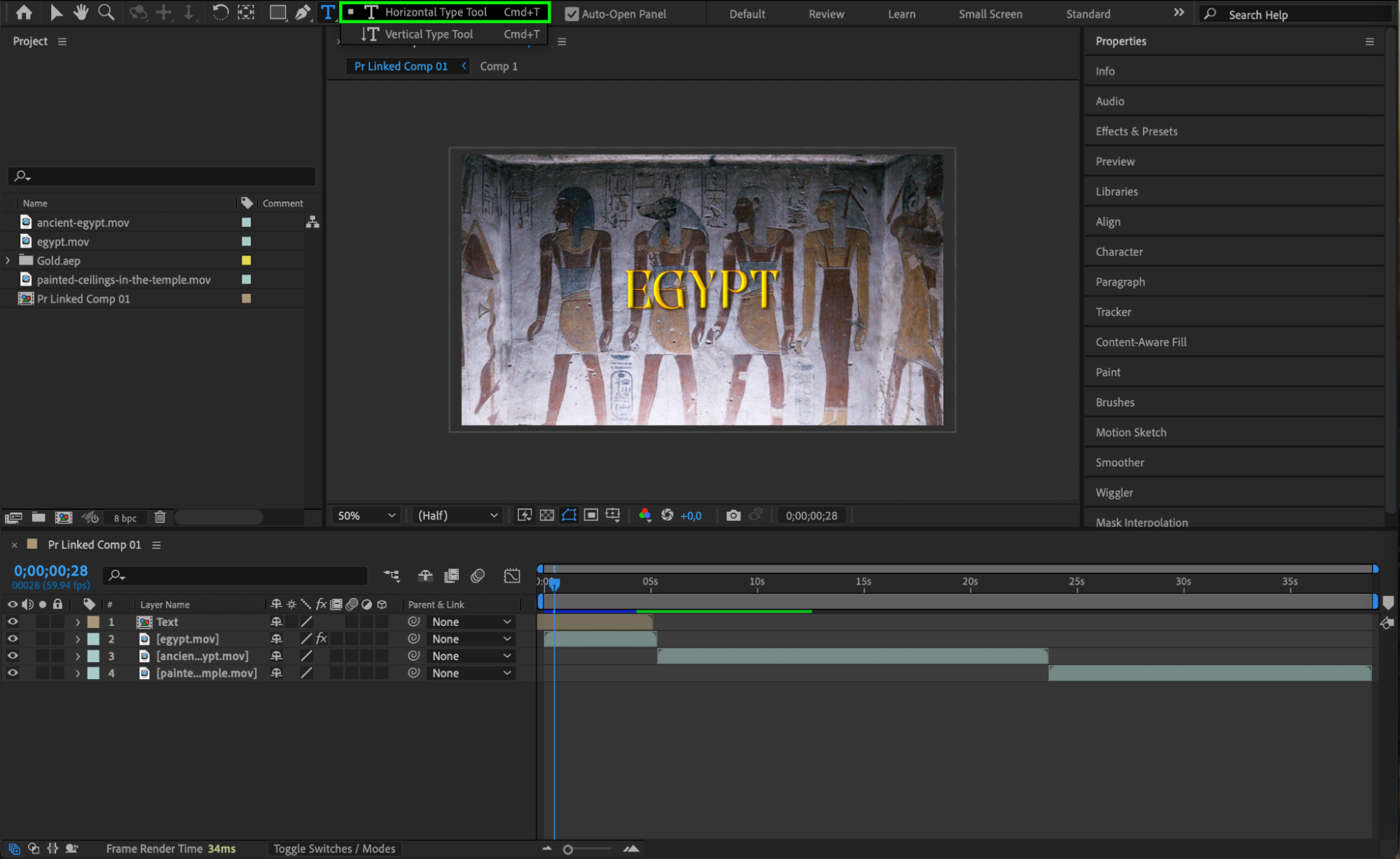Viewport: 1400px width, 859px height.
Task: Click Toggle Switches / Modes button
Action: (x=334, y=848)
